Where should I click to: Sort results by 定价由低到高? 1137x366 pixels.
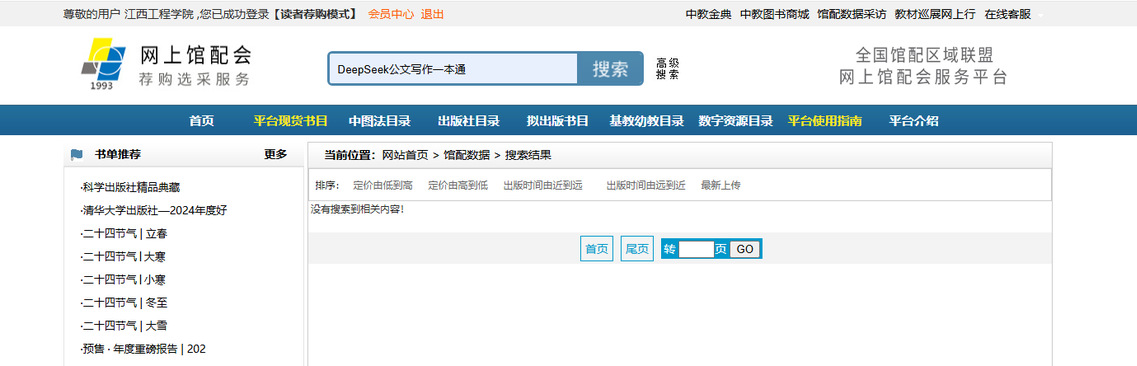[x=382, y=186]
